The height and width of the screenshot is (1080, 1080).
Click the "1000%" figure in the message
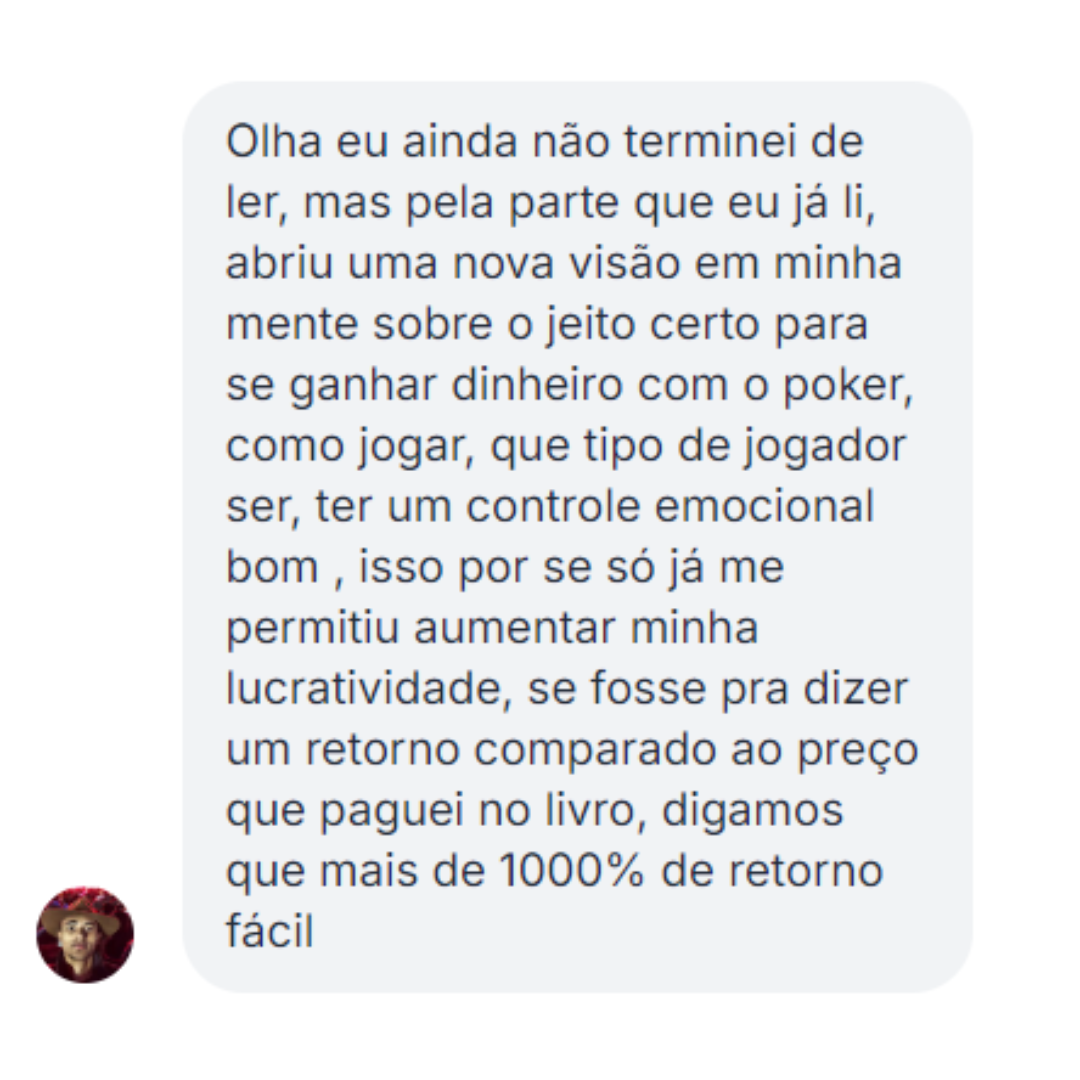click(x=571, y=871)
